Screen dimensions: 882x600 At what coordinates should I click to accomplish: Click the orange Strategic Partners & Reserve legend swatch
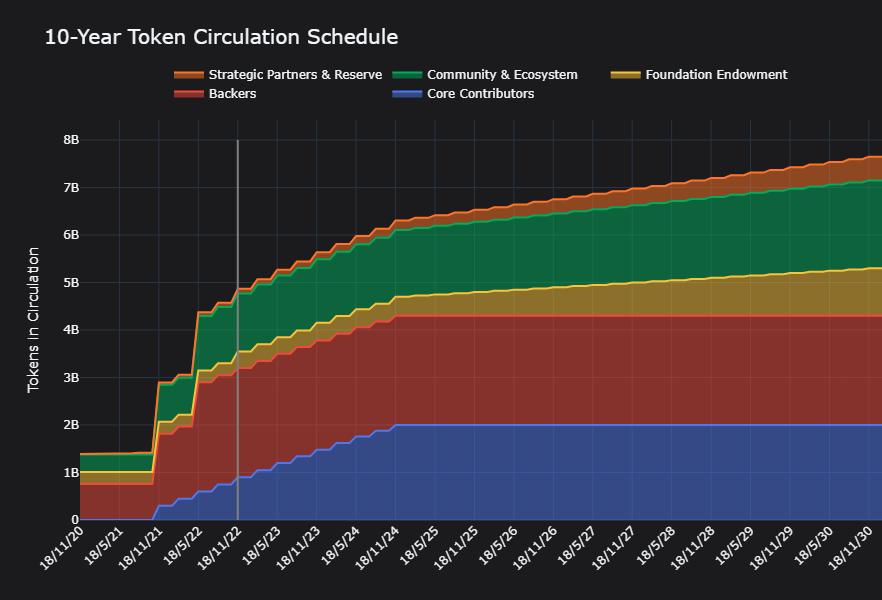point(188,75)
